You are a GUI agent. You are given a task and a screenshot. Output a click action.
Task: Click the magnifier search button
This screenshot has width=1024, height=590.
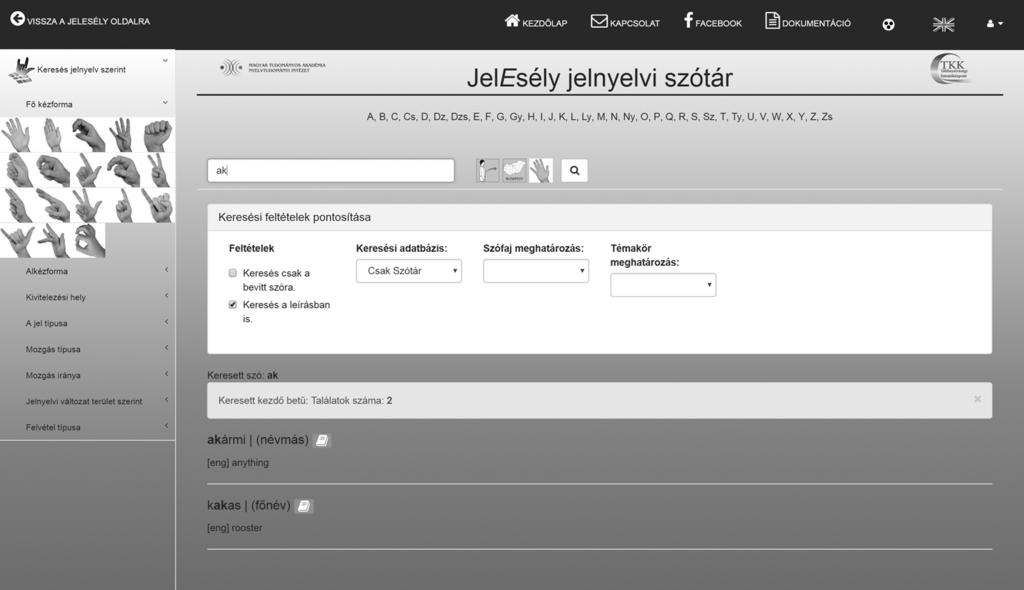(574, 171)
